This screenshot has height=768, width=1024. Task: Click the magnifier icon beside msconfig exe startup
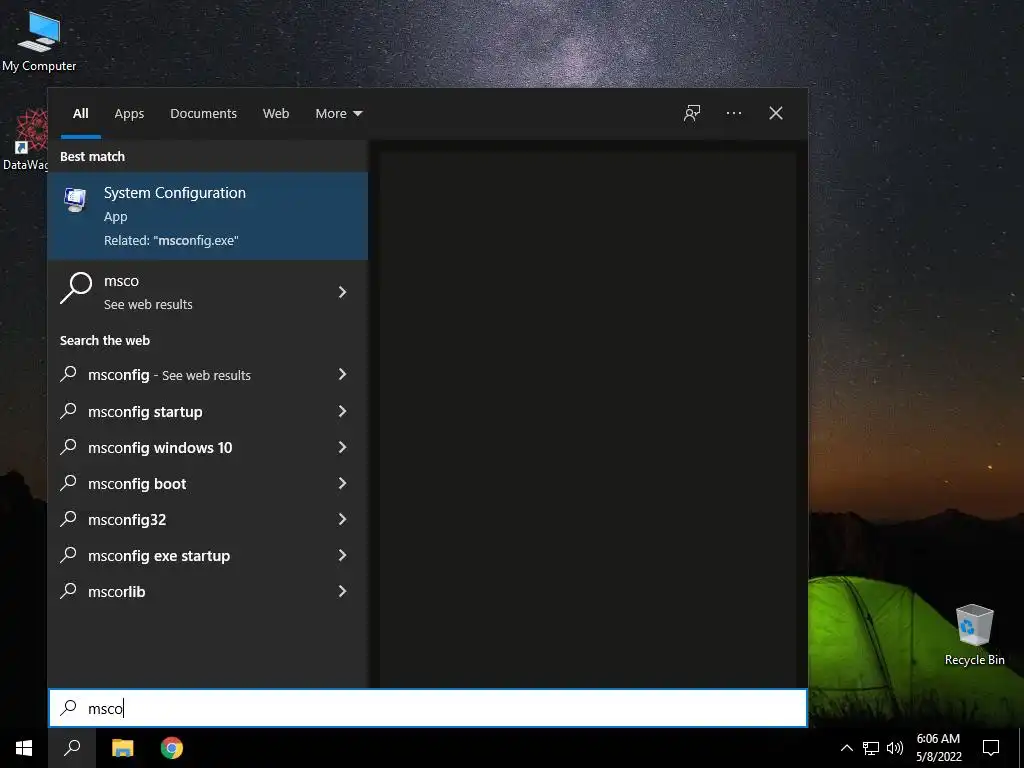click(x=68, y=554)
